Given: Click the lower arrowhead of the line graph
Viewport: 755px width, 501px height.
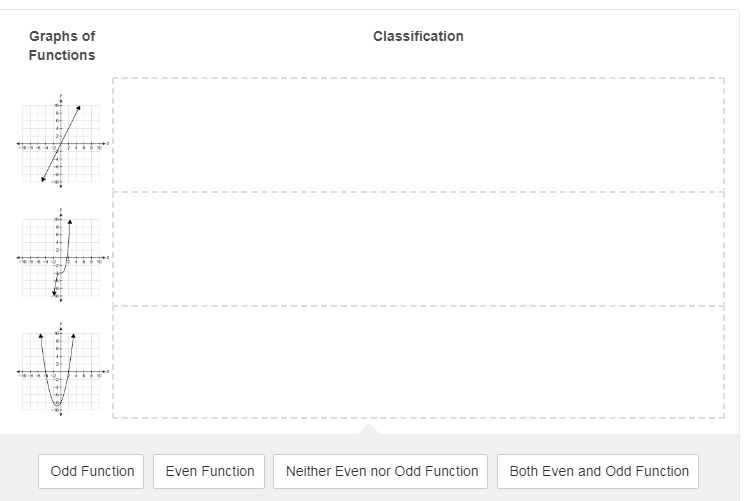Looking at the screenshot, I should (42, 180).
